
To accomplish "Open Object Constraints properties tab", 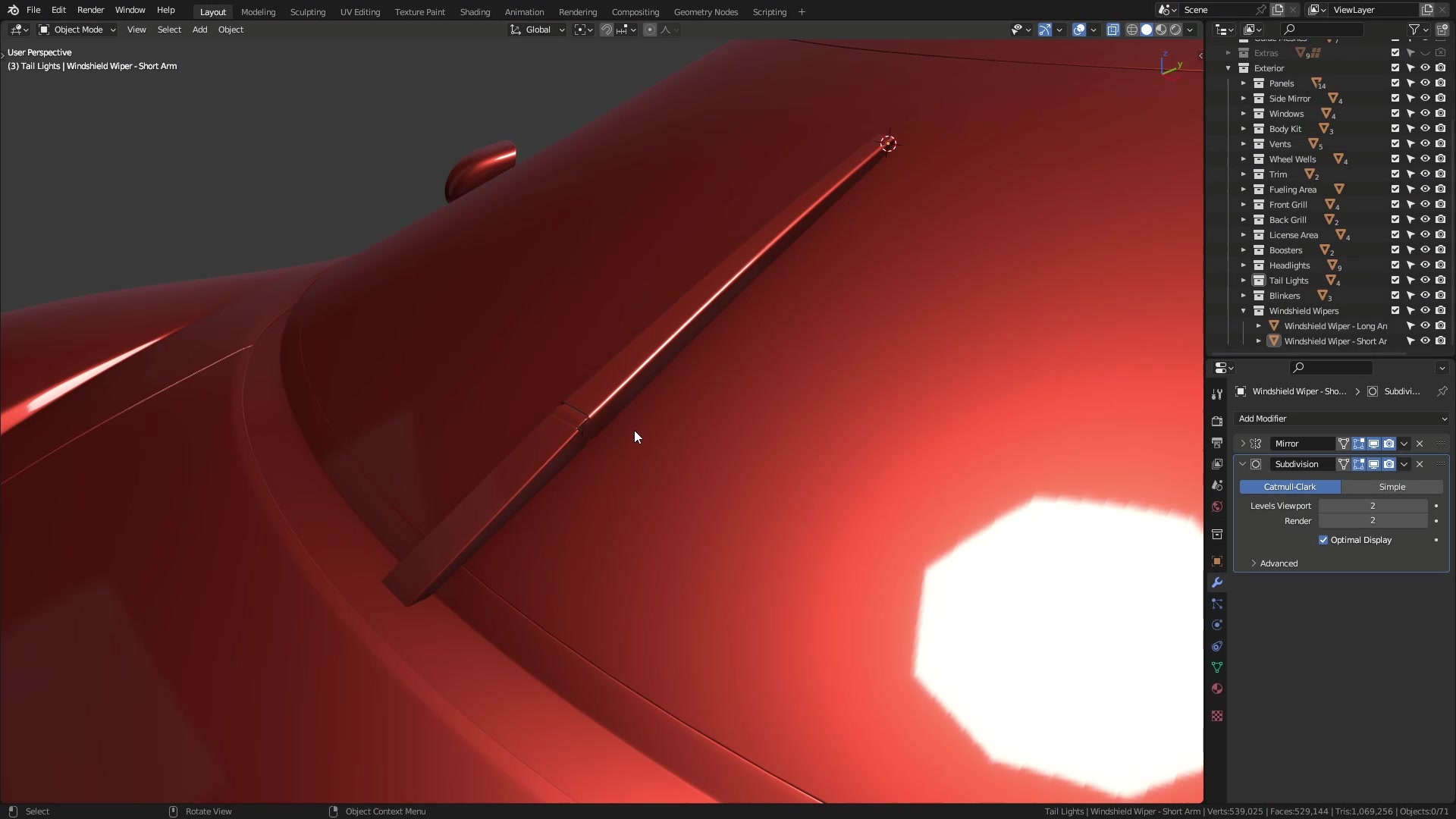I will 1217,646.
